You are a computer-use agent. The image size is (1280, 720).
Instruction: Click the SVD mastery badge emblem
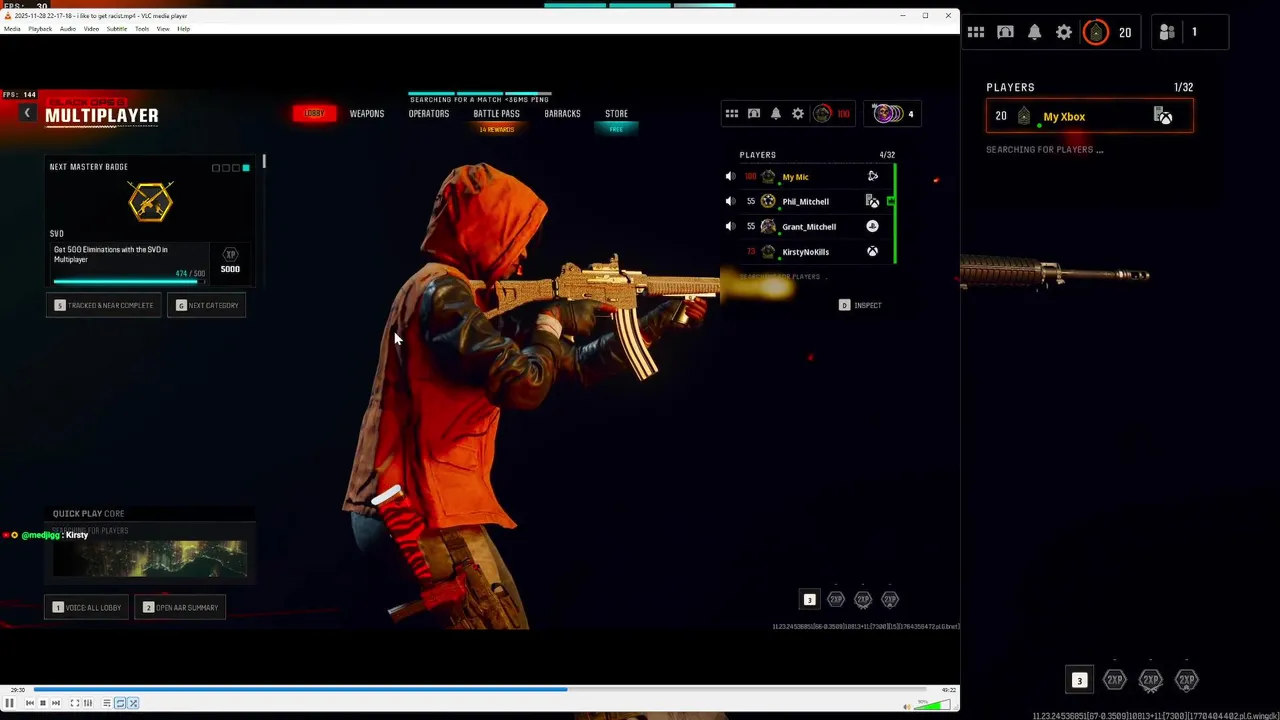[150, 201]
